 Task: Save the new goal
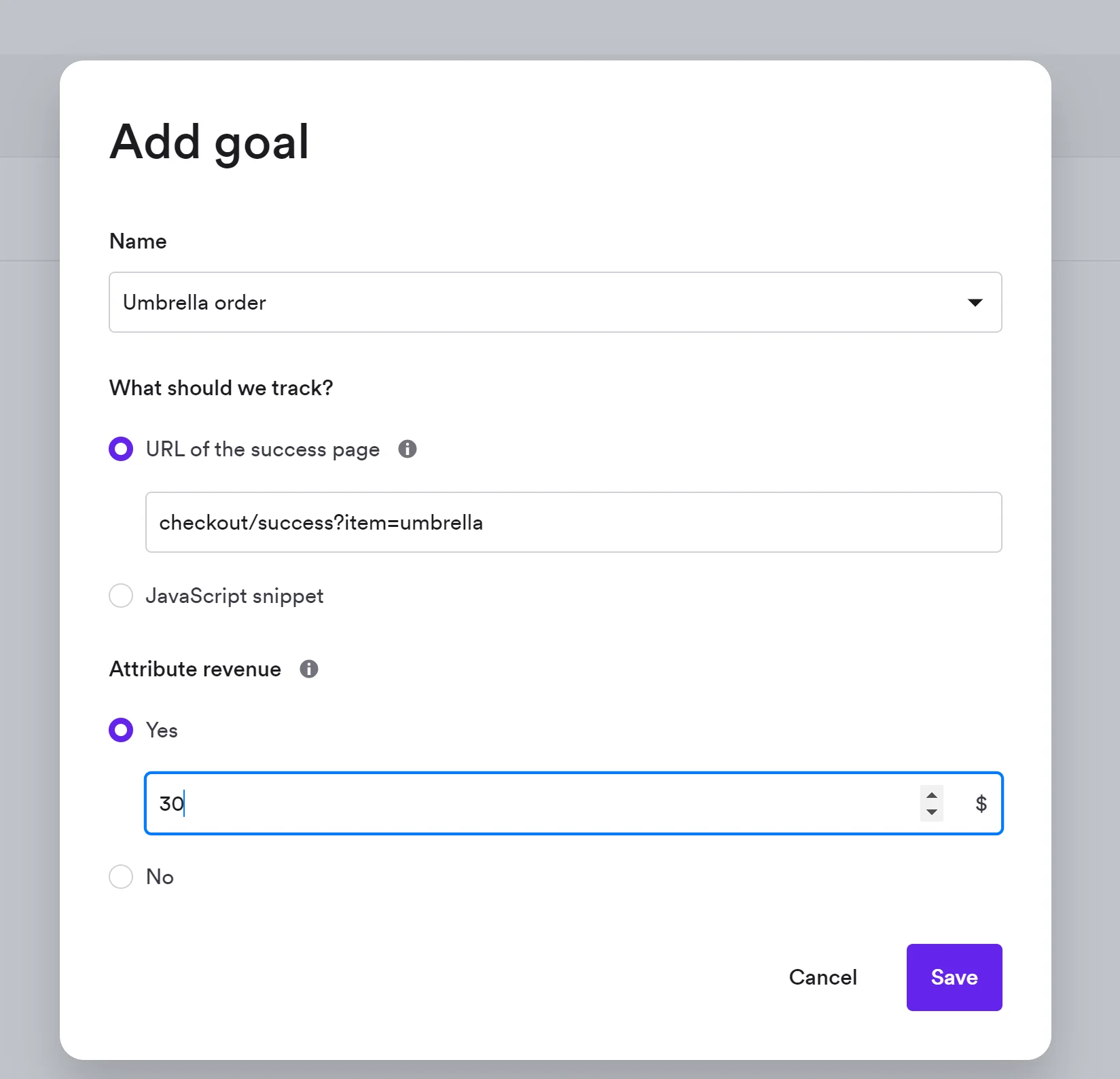tap(954, 977)
